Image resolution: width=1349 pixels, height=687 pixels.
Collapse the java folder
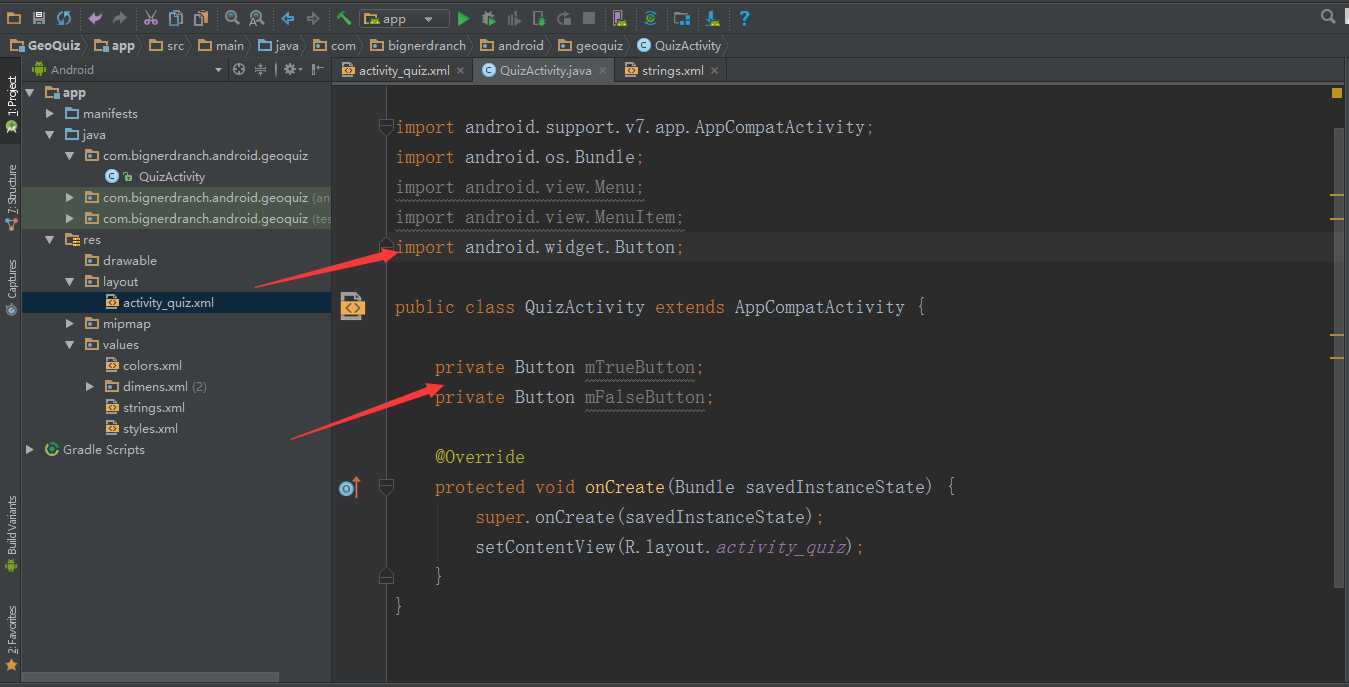[50, 135]
